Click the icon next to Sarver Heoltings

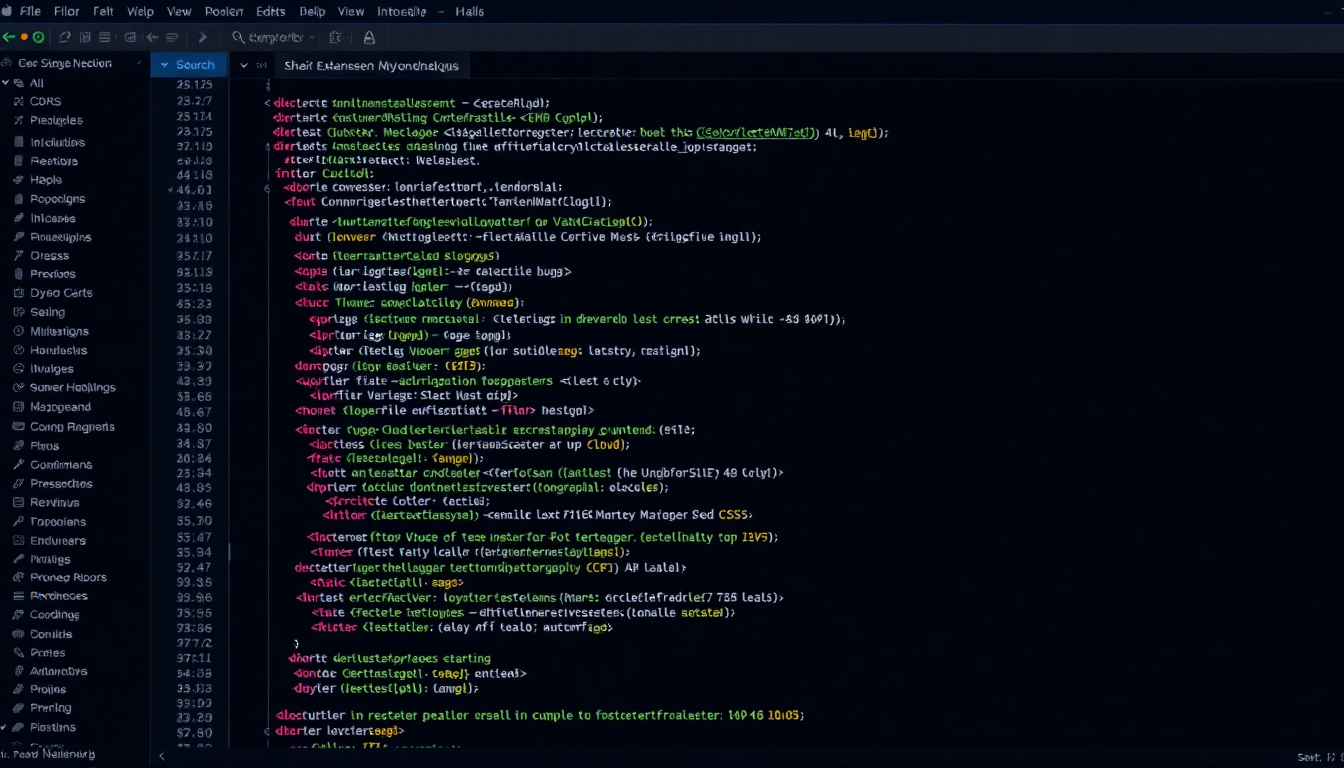18,388
